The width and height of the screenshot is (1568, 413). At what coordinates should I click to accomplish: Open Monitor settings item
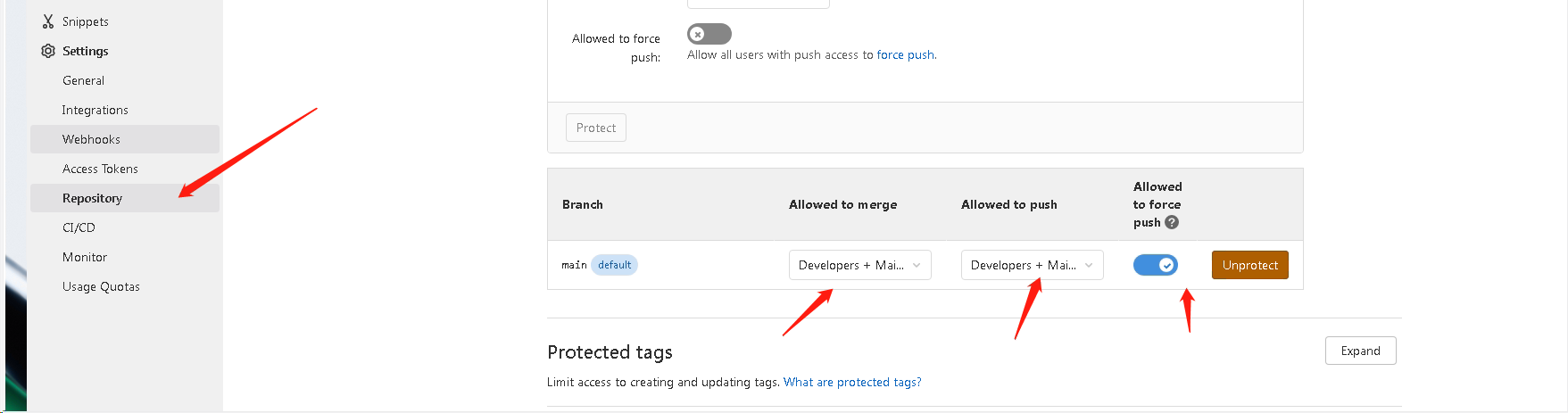[x=85, y=257]
